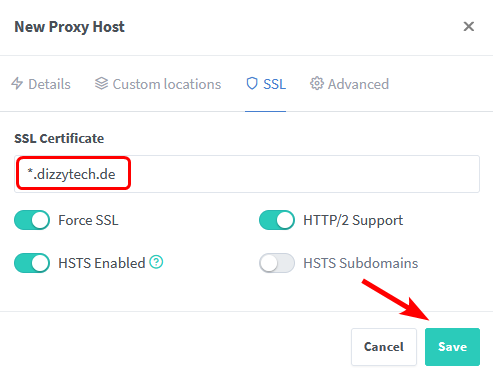Screen dimensions: 493x380
Task: Open the Details tab
Action: [x=41, y=84]
